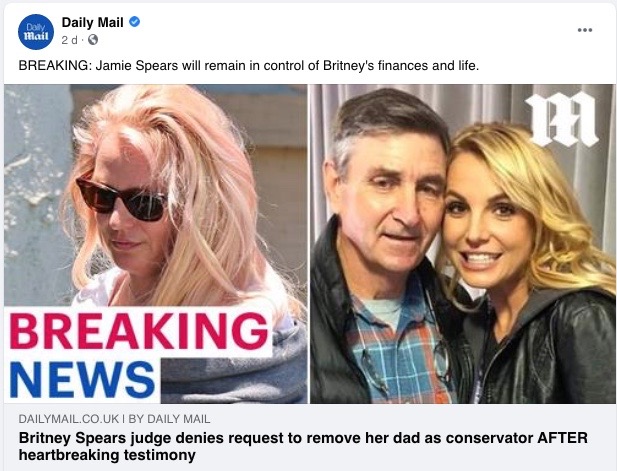The width and height of the screenshot is (617, 471).
Task: Click the BREAKING: Jamie Spears post caption
Action: click(x=249, y=66)
